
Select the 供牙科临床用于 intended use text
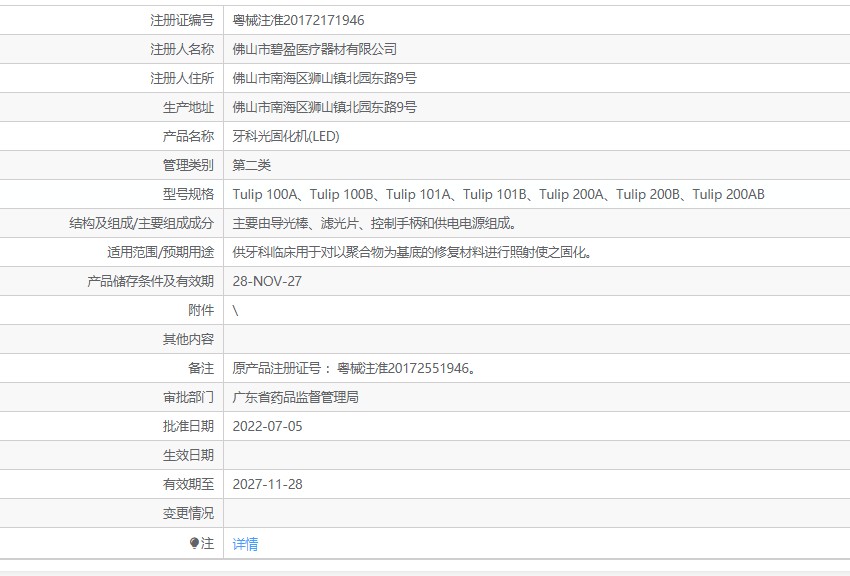pyautogui.click(x=412, y=252)
